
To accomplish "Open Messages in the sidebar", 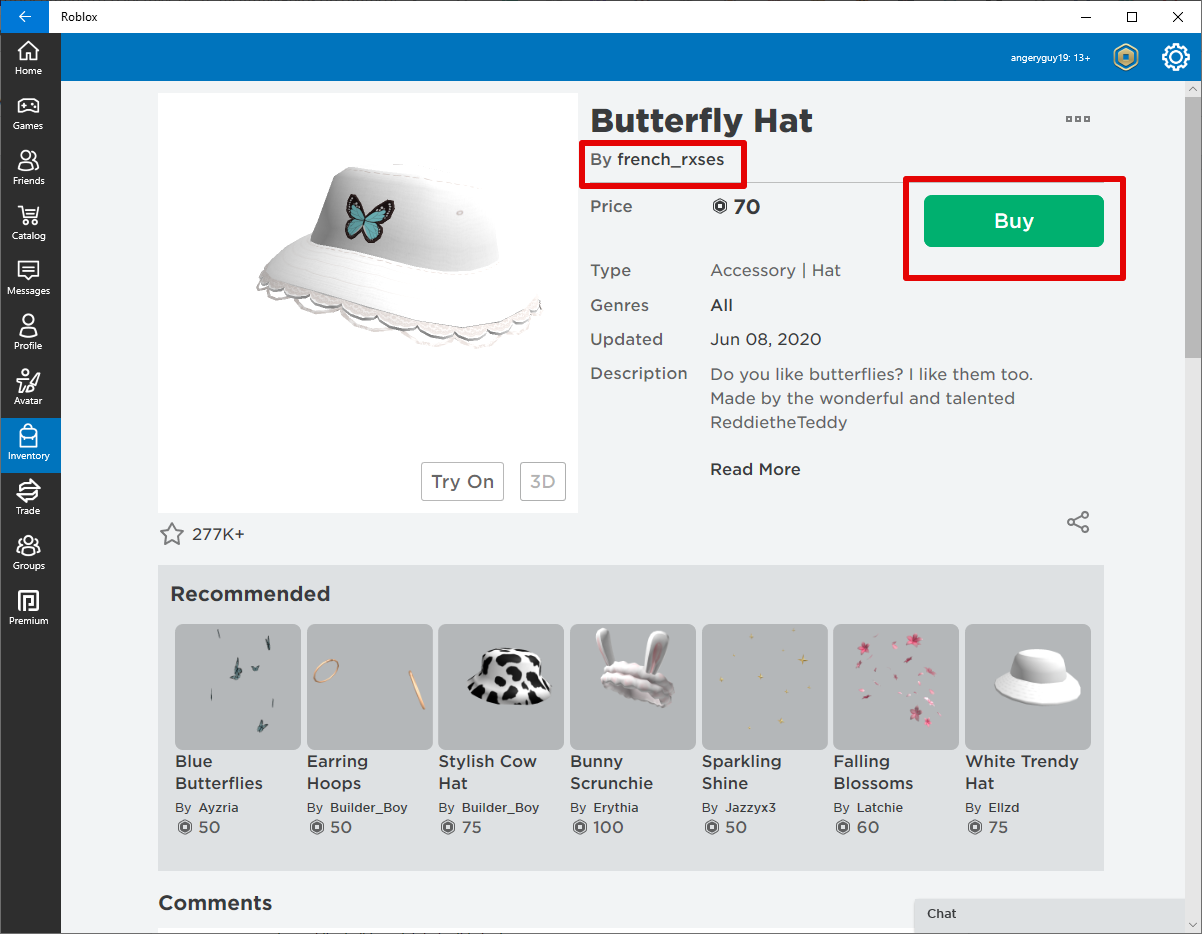I will click(29, 278).
